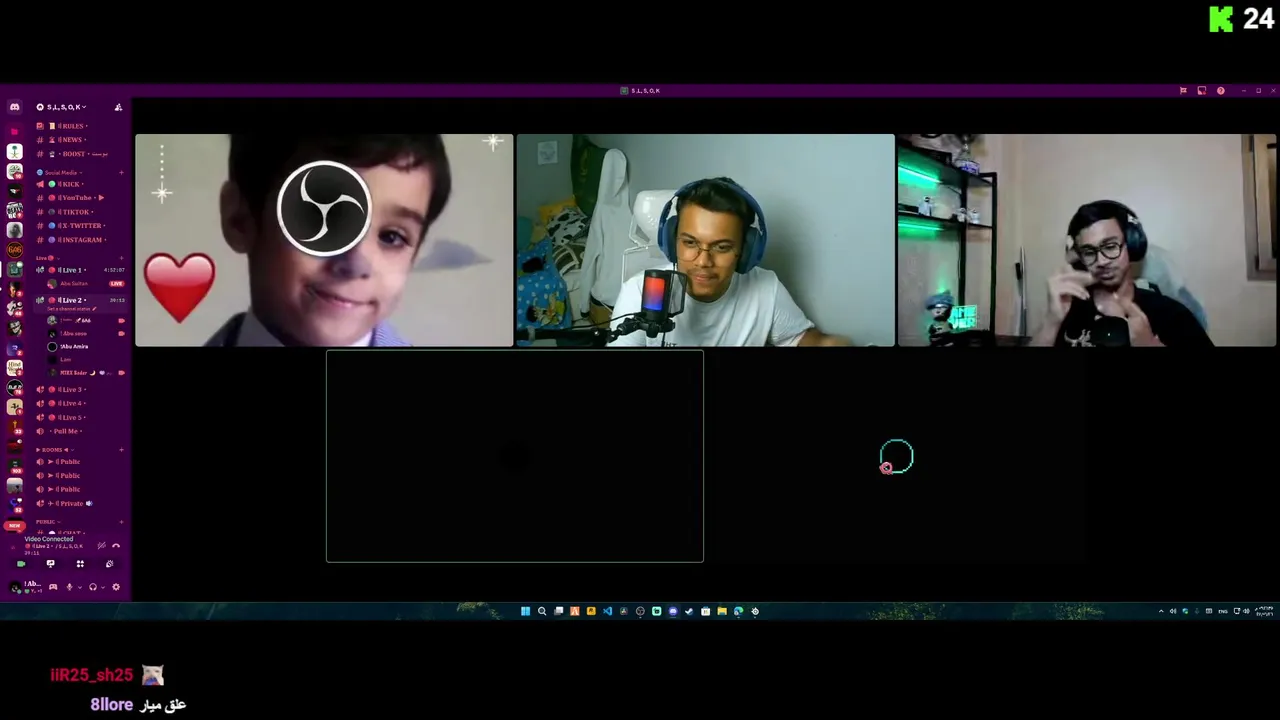Add channel to ROOMS category plus icon
Image resolution: width=1280 pixels, height=720 pixels.
(121, 450)
